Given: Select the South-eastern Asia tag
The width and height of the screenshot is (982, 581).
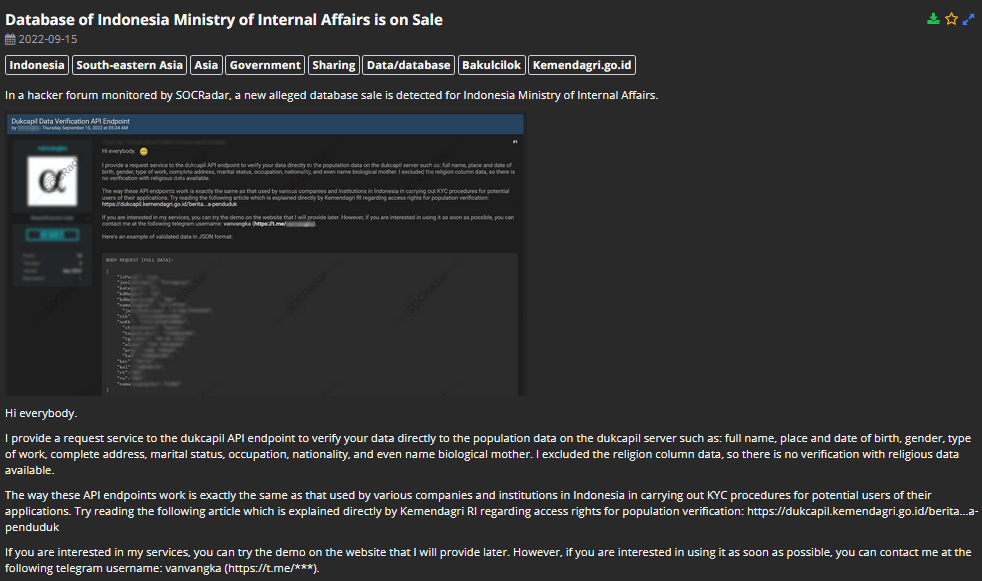Looking at the screenshot, I should (130, 65).
